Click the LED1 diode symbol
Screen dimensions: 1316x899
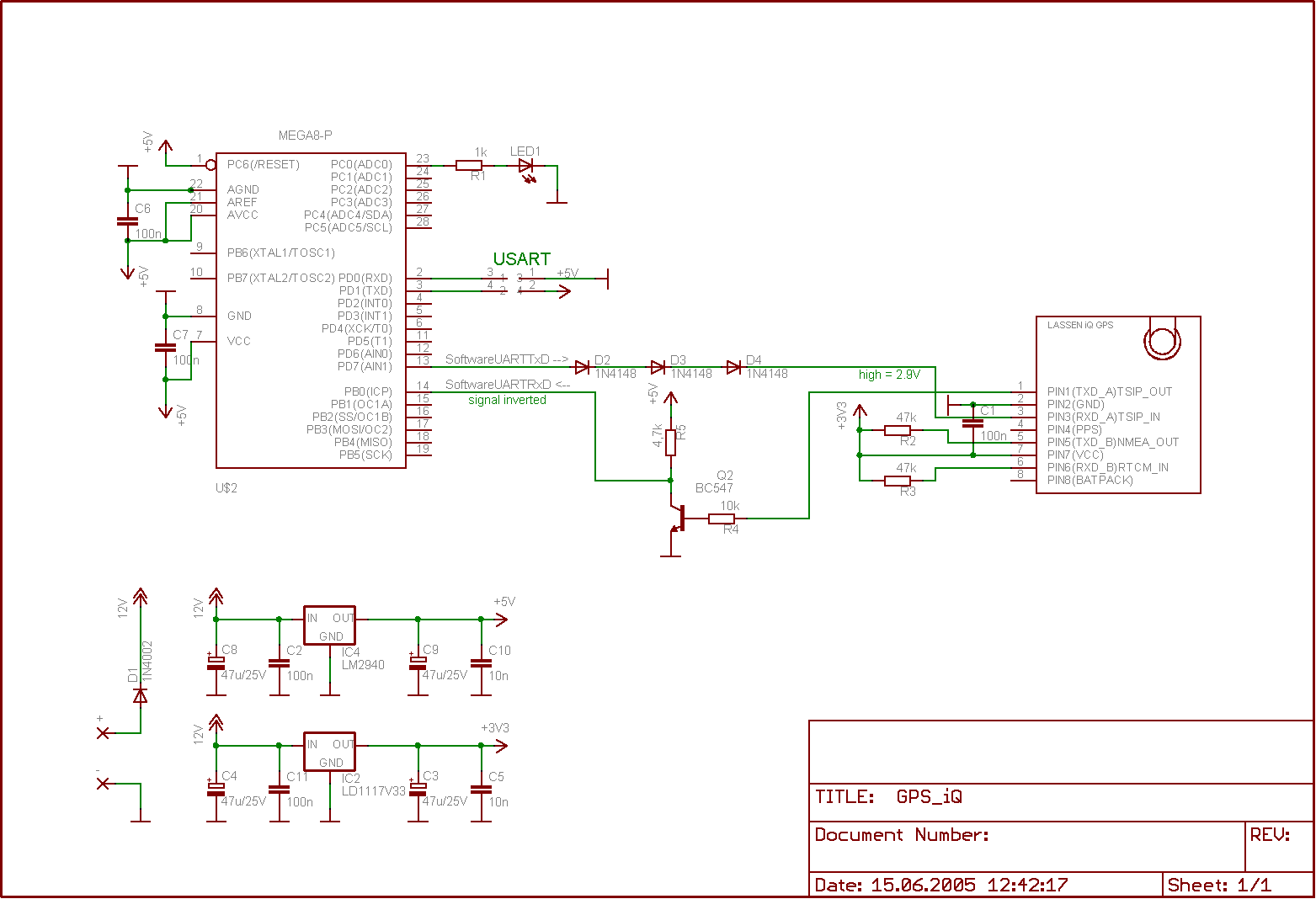pyautogui.click(x=526, y=166)
